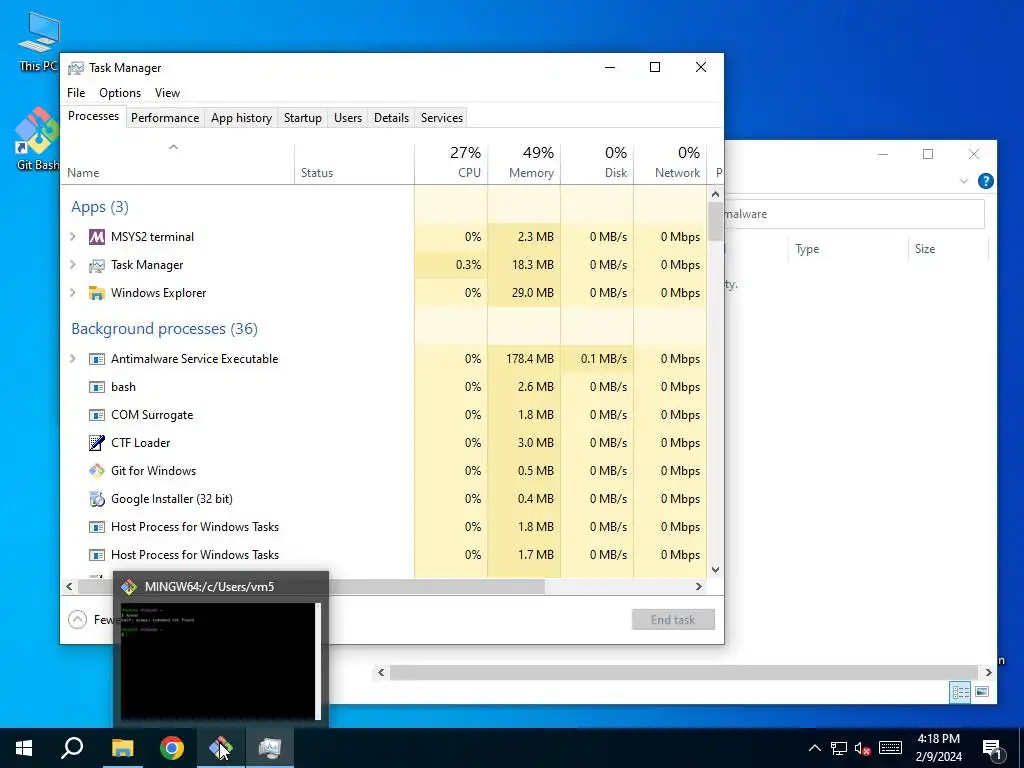Select the first Host Process for Windows Tasks row

(383, 527)
